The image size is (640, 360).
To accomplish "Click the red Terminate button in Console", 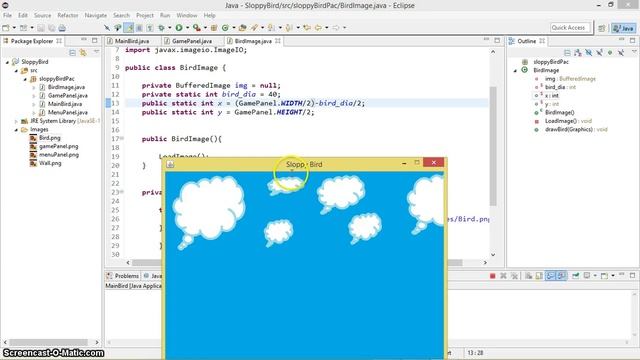I will pyautogui.click(x=493, y=276).
